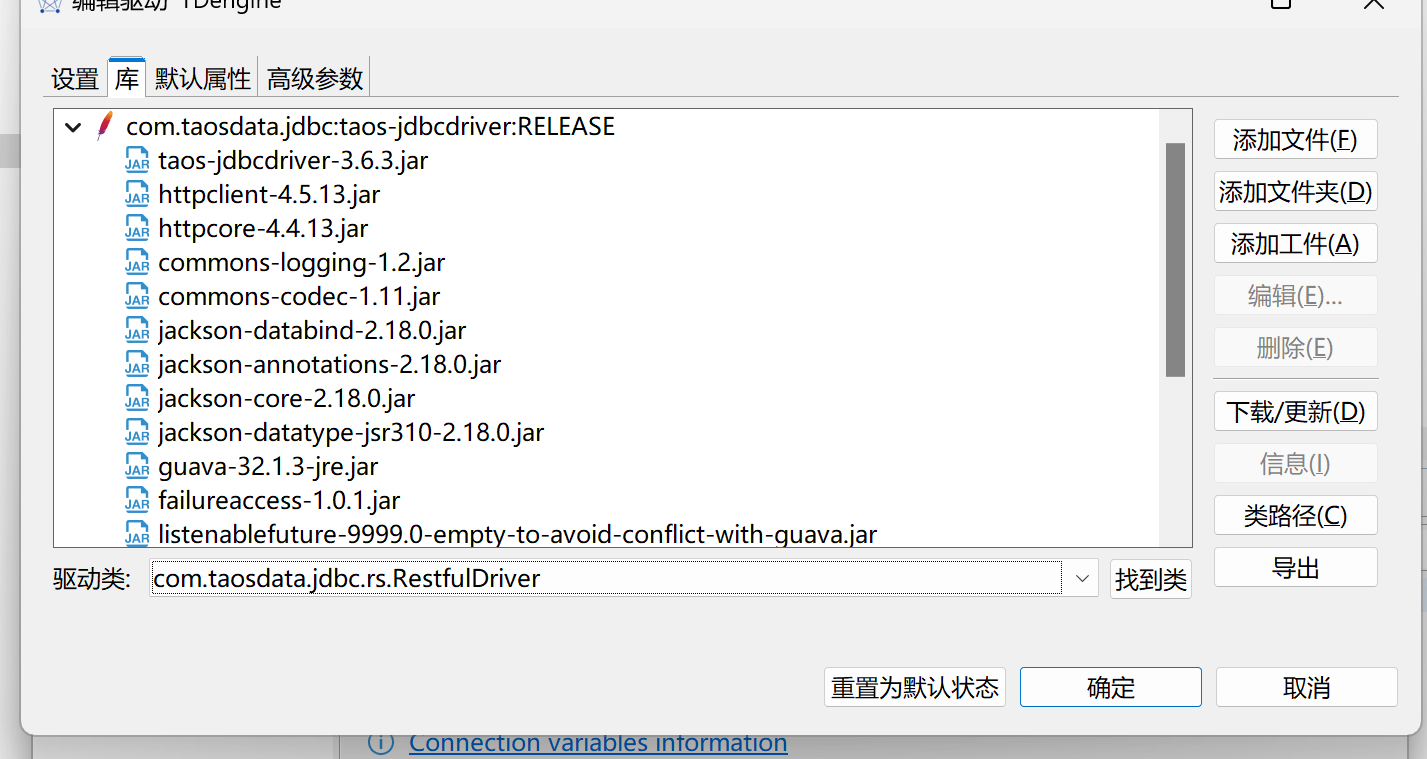This screenshot has height=759, width=1427.
Task: Select failureaccess-1.0.1.jar entry
Action: pyautogui.click(x=279, y=501)
